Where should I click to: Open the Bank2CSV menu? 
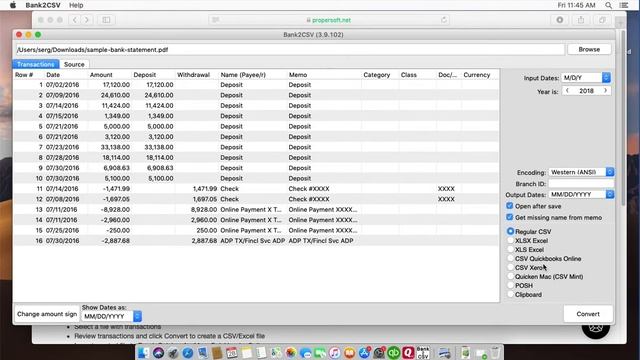coord(43,5)
